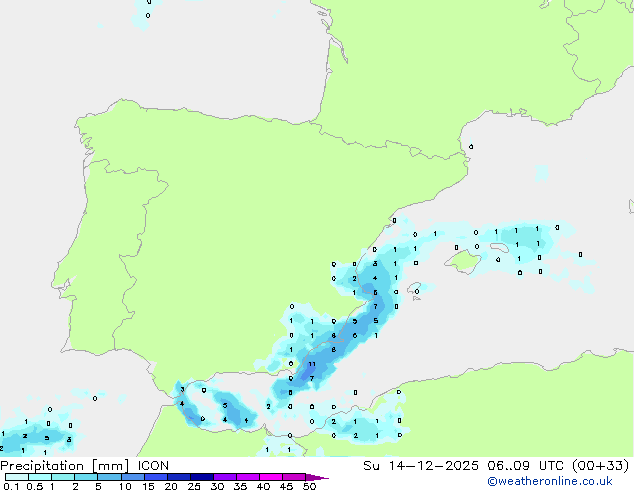This screenshot has width=634, height=490.
Task: Click the '25' legend scale label
Action: pos(194,486)
